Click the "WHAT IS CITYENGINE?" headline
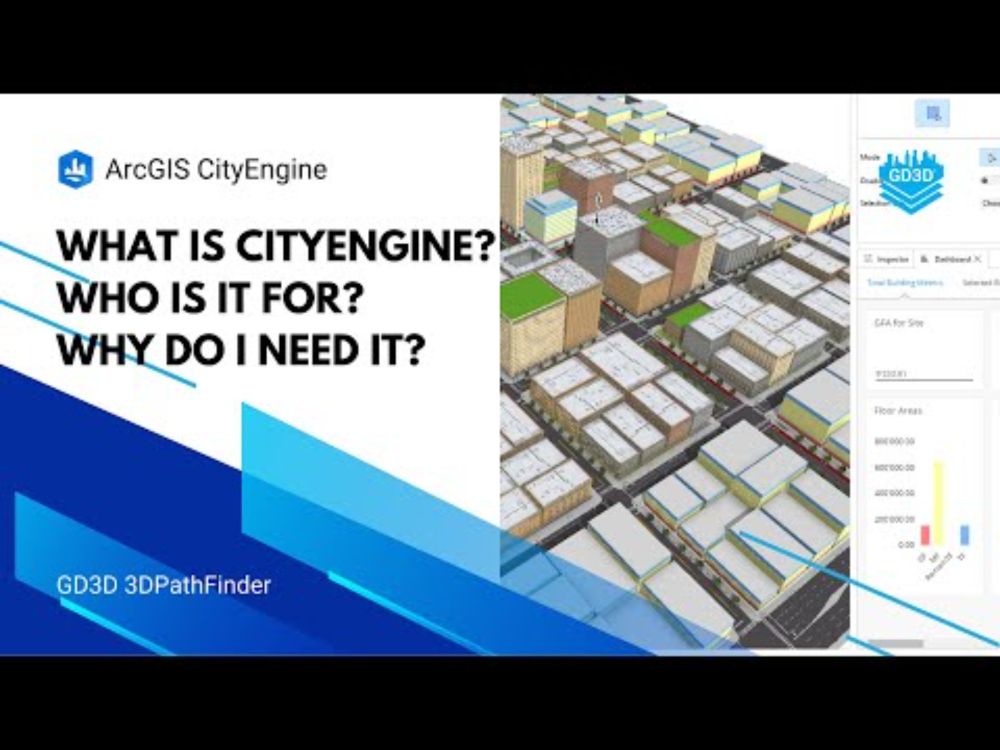The height and width of the screenshot is (750, 1000). pyautogui.click(x=277, y=246)
